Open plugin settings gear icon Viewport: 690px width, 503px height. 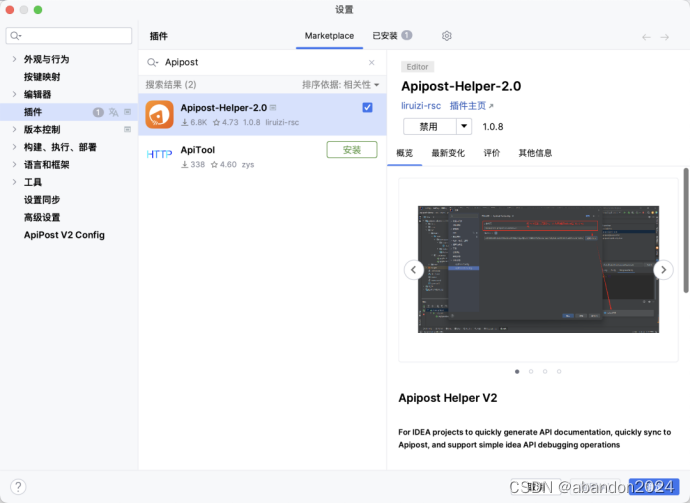(x=446, y=36)
